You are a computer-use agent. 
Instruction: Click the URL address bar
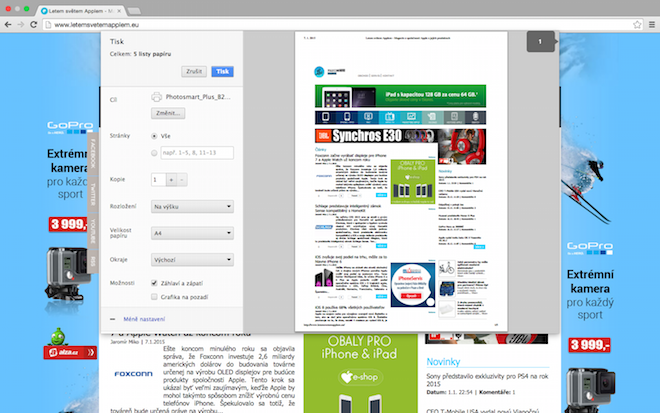337,25
